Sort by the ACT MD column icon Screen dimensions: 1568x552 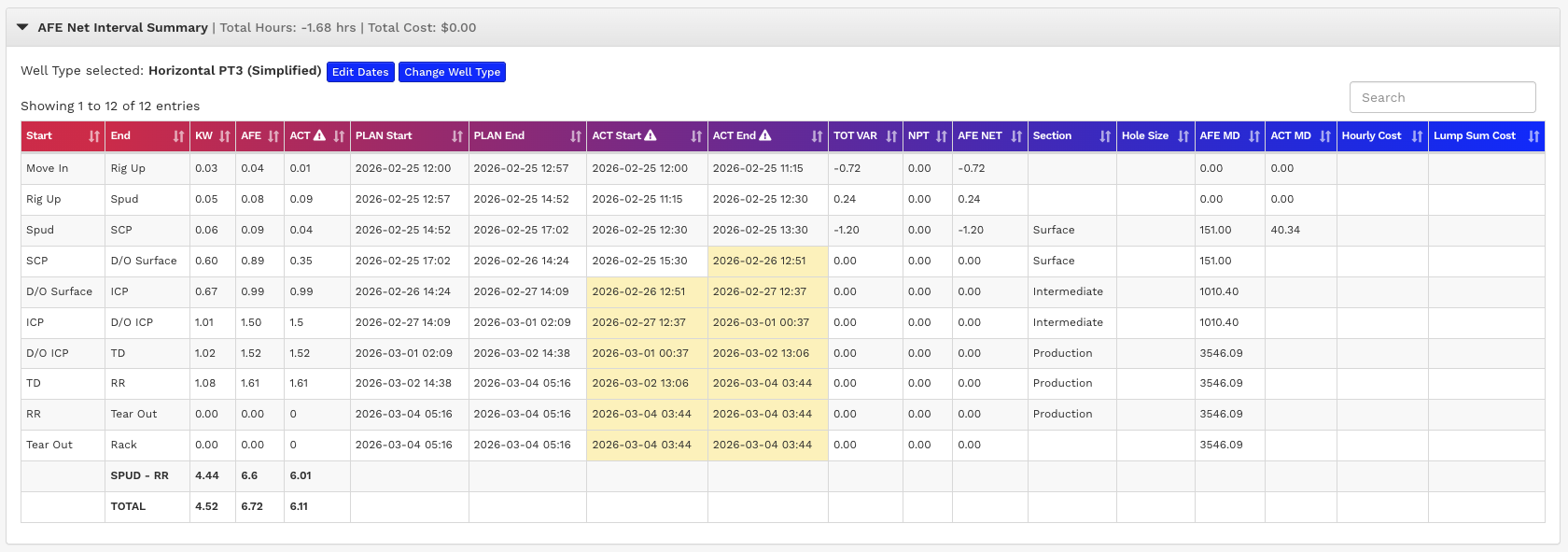pos(1325,136)
